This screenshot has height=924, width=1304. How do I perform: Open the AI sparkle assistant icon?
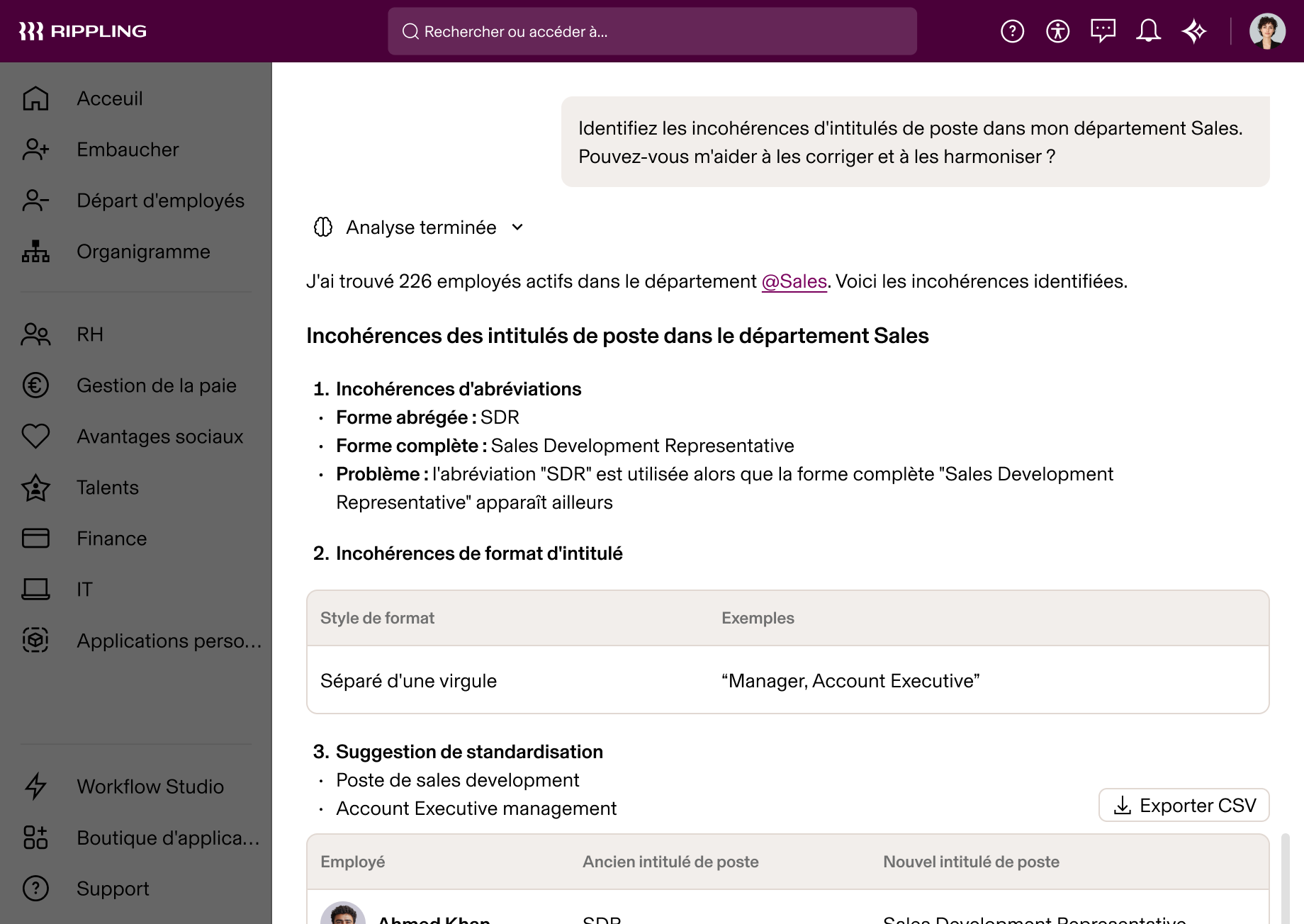coord(1194,30)
